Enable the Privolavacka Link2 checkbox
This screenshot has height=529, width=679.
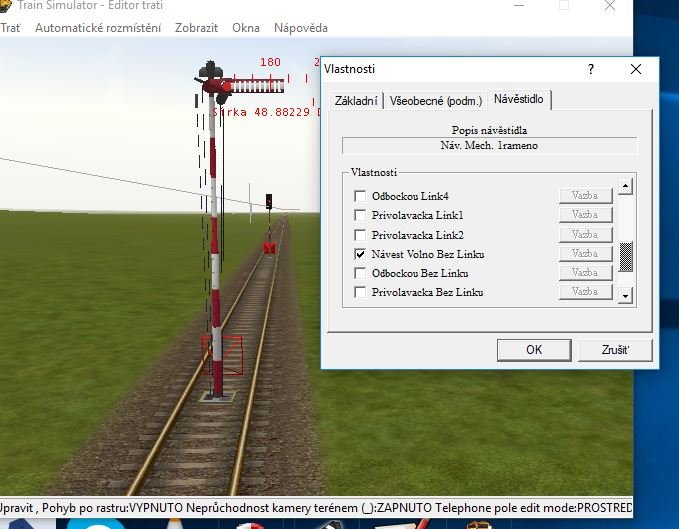360,235
